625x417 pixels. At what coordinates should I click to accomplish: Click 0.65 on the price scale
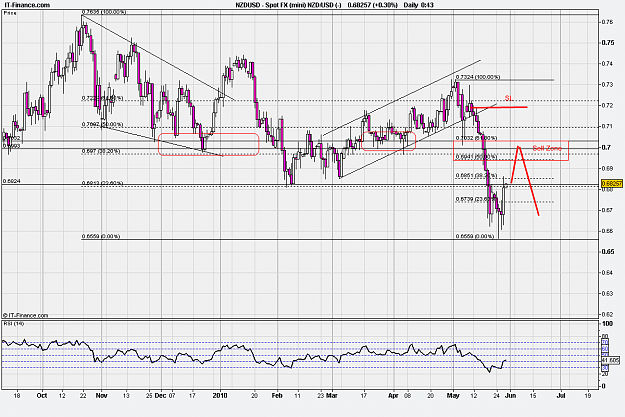click(x=607, y=252)
